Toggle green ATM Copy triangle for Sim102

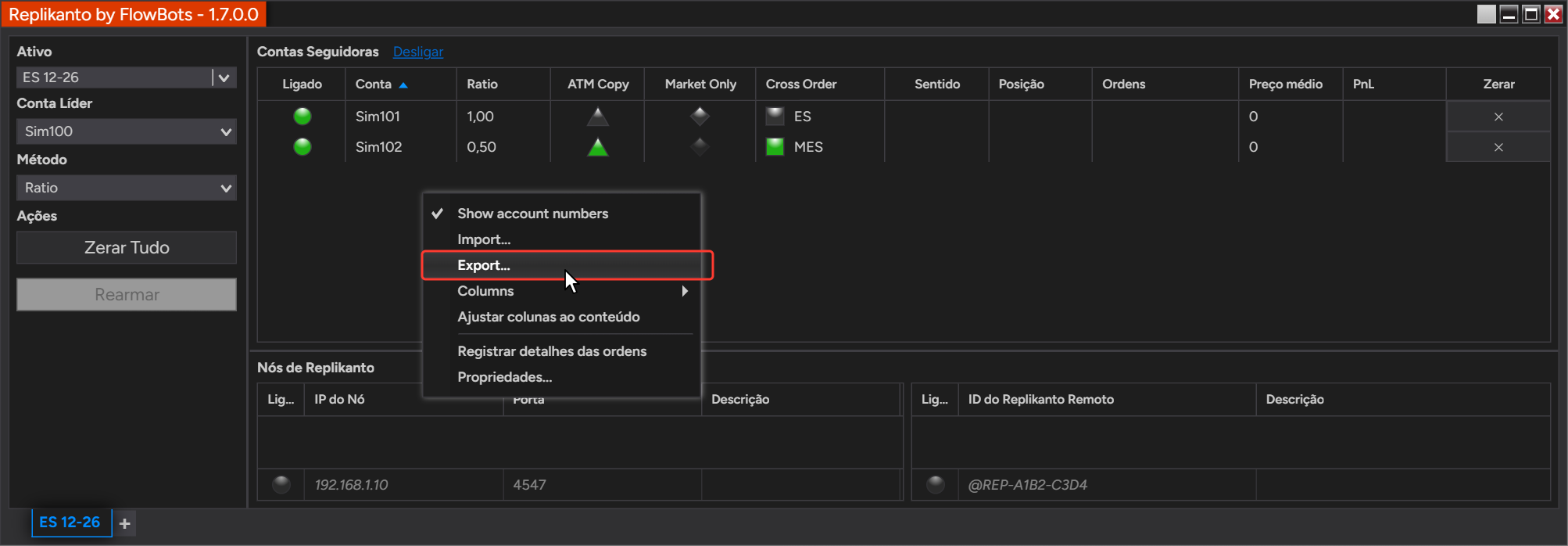[x=598, y=147]
